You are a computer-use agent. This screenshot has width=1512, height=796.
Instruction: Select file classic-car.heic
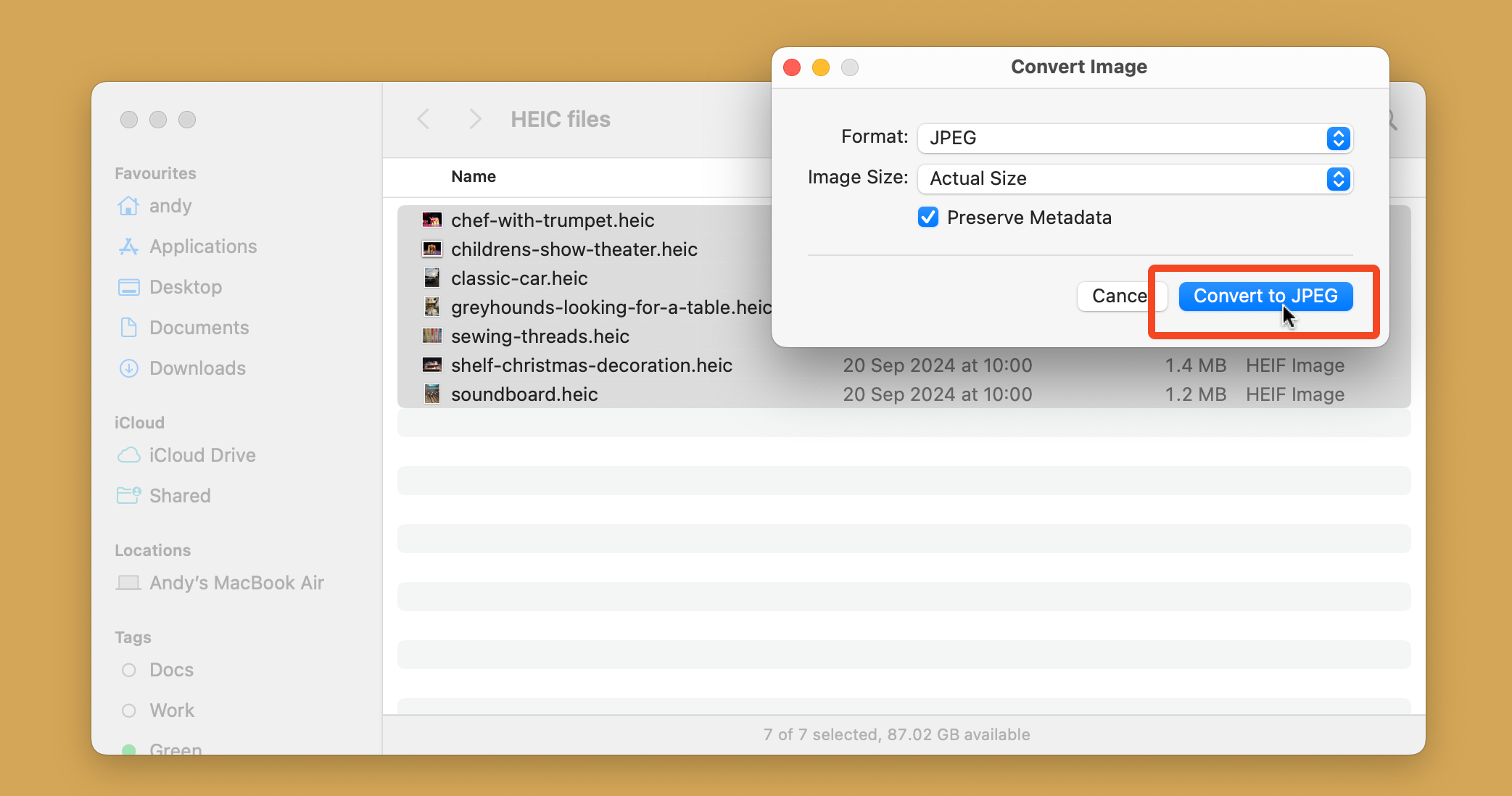pos(519,278)
